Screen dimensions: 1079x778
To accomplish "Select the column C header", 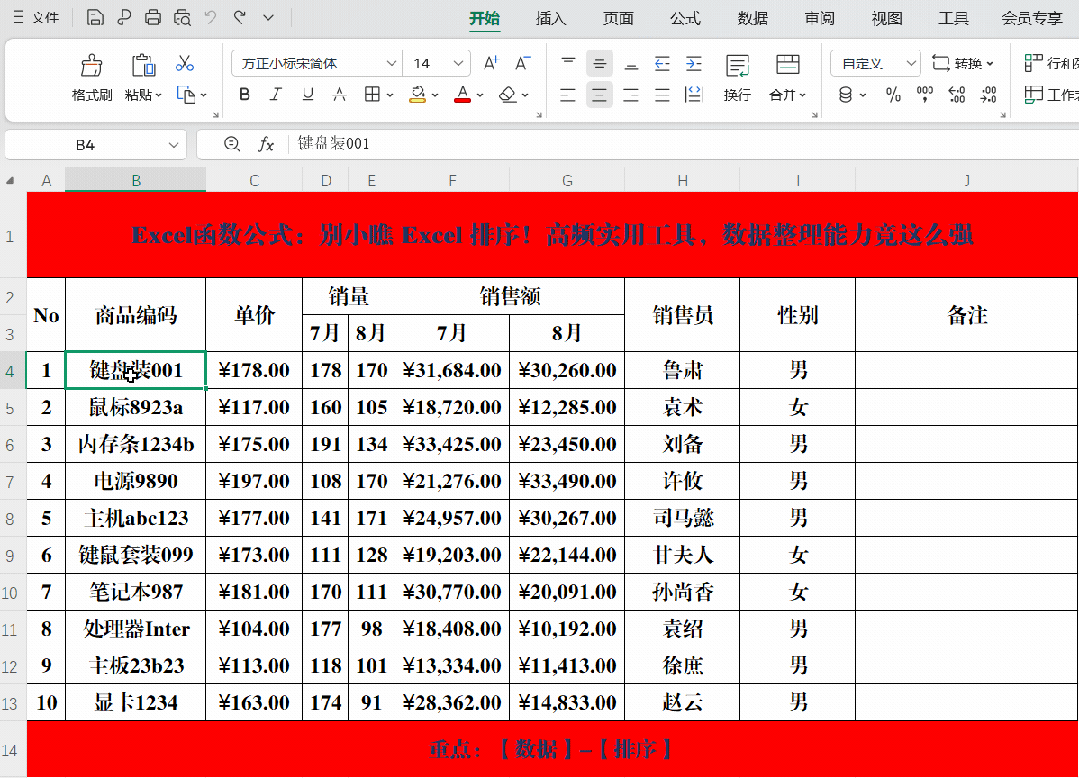I will pyautogui.click(x=254, y=180).
